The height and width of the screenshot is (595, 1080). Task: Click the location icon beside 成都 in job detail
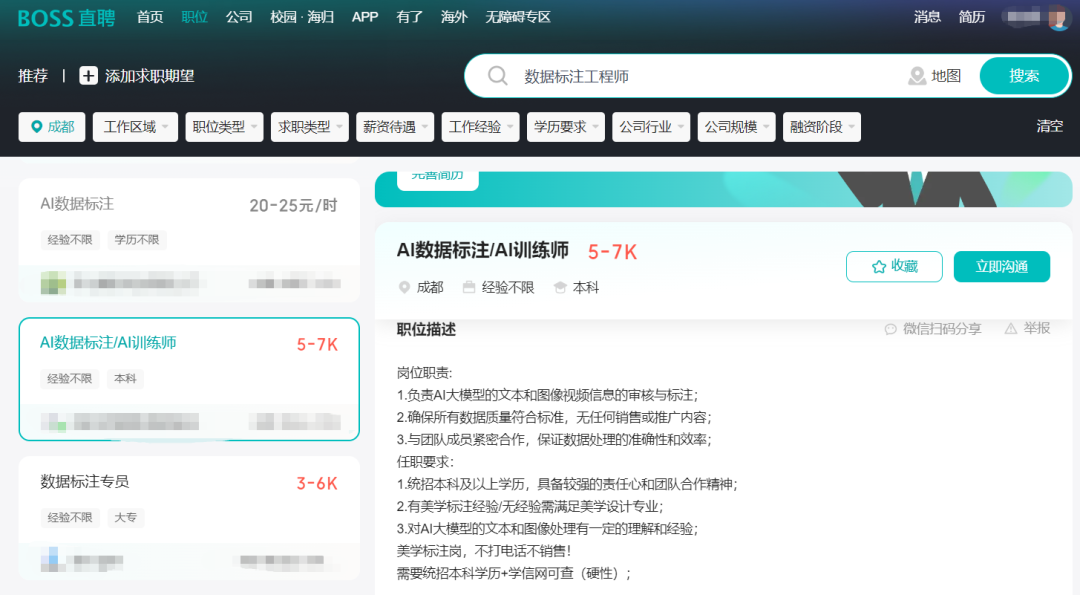(404, 287)
